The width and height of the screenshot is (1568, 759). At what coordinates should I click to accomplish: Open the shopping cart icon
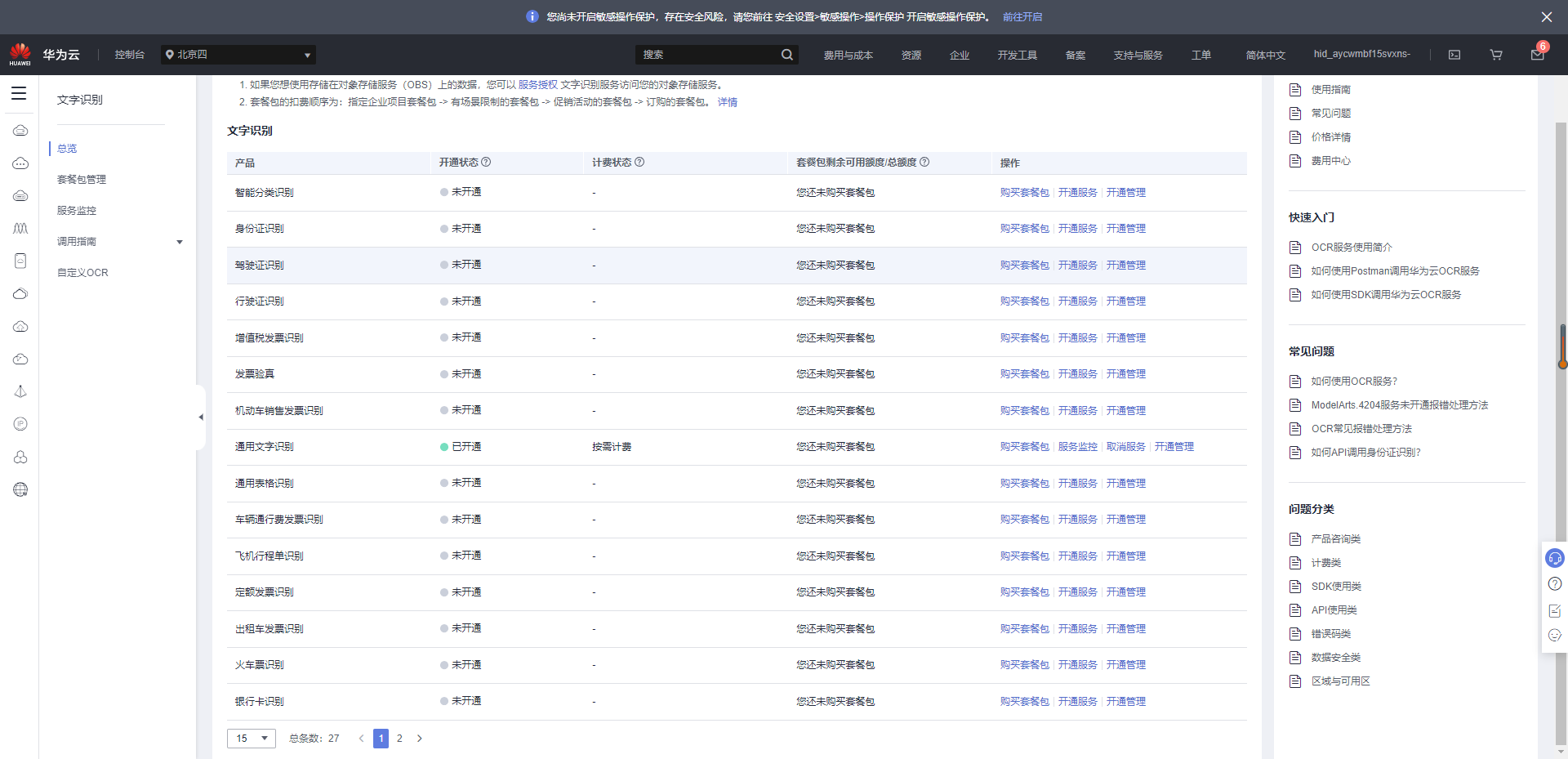[x=1496, y=55]
